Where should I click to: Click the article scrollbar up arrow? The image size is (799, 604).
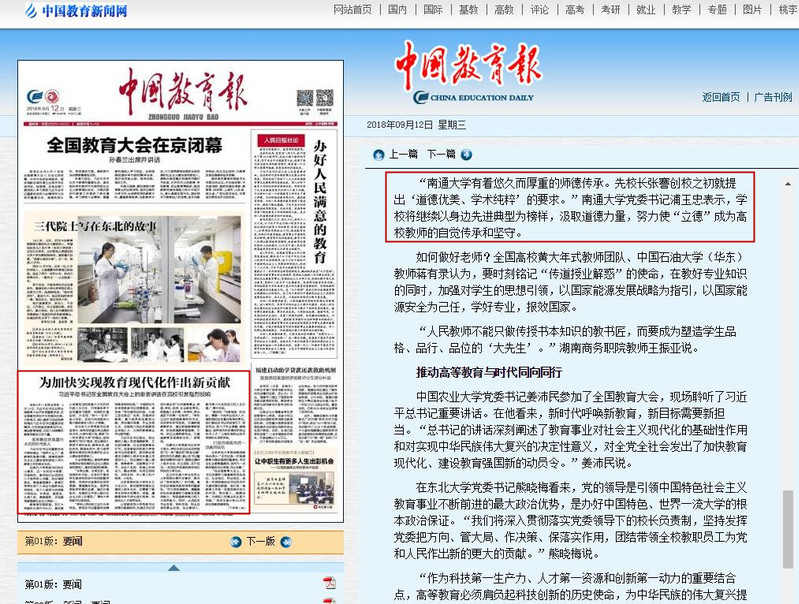tap(788, 183)
